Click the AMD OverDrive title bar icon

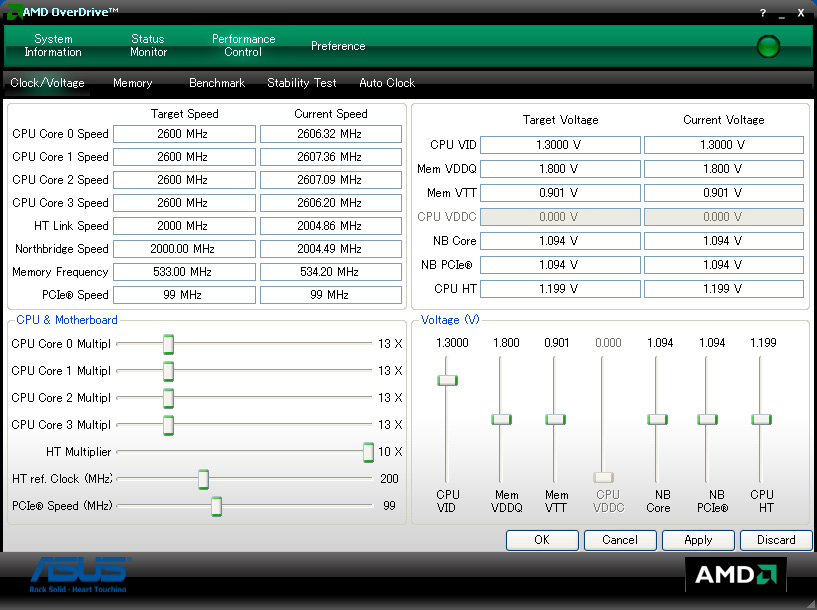click(13, 13)
